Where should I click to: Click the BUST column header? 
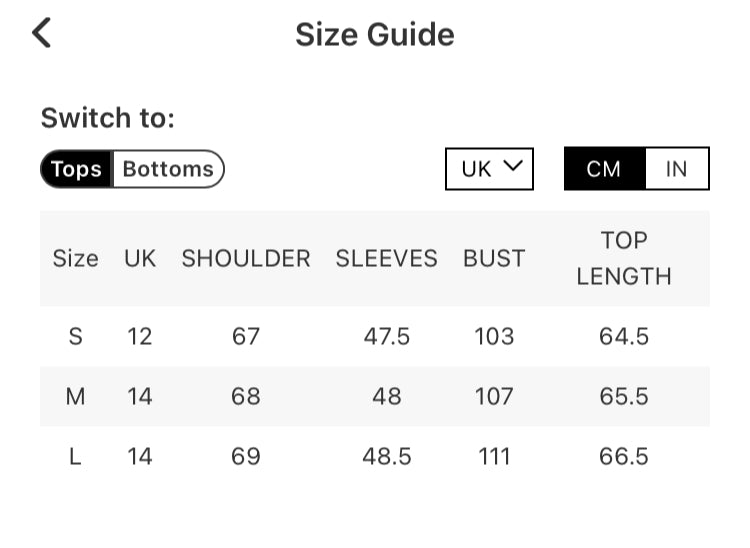tap(494, 258)
